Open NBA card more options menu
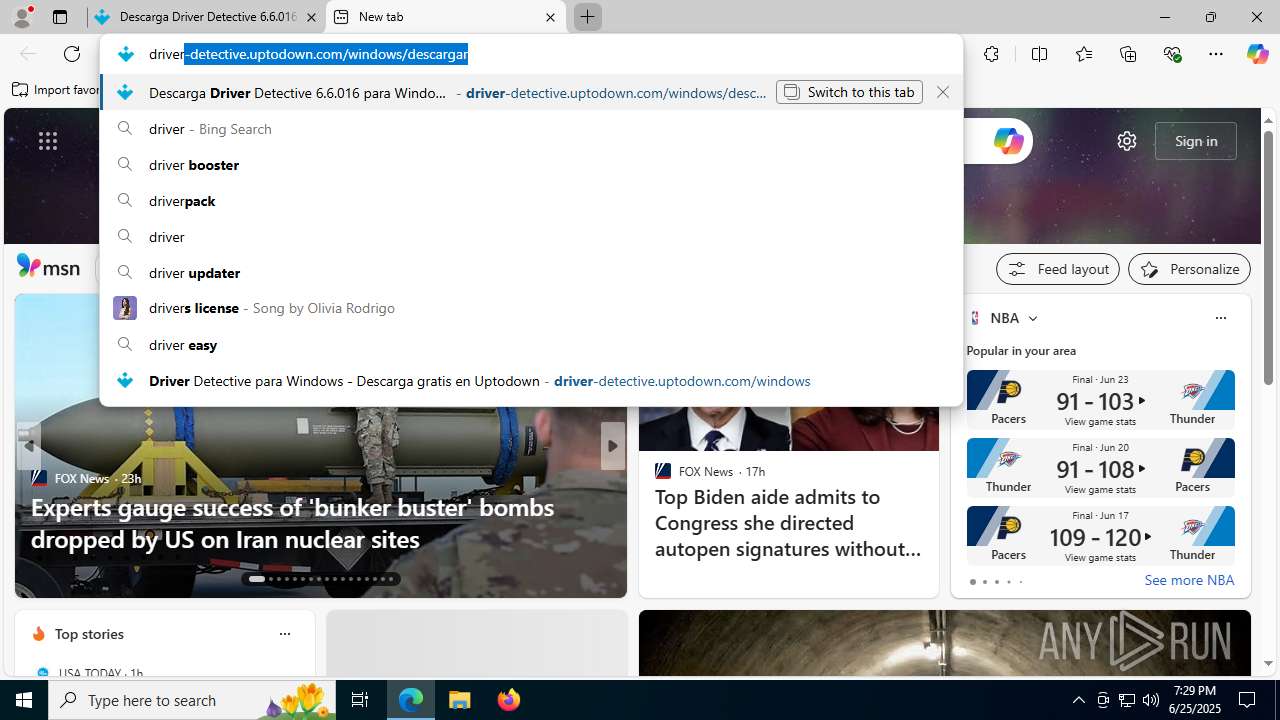 pyautogui.click(x=1220, y=318)
